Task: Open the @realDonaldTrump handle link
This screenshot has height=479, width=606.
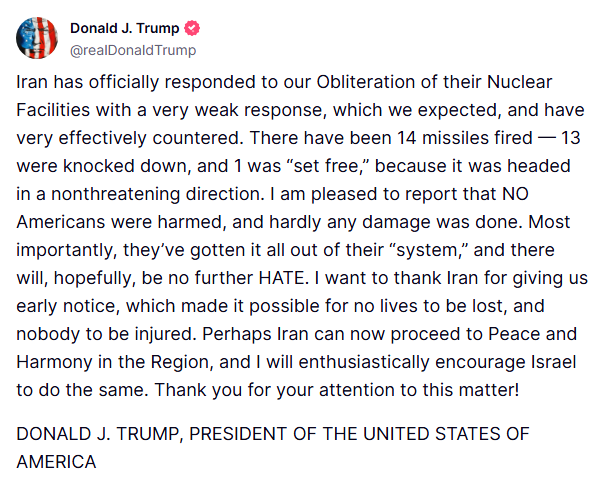Action: pyautogui.click(x=133, y=50)
